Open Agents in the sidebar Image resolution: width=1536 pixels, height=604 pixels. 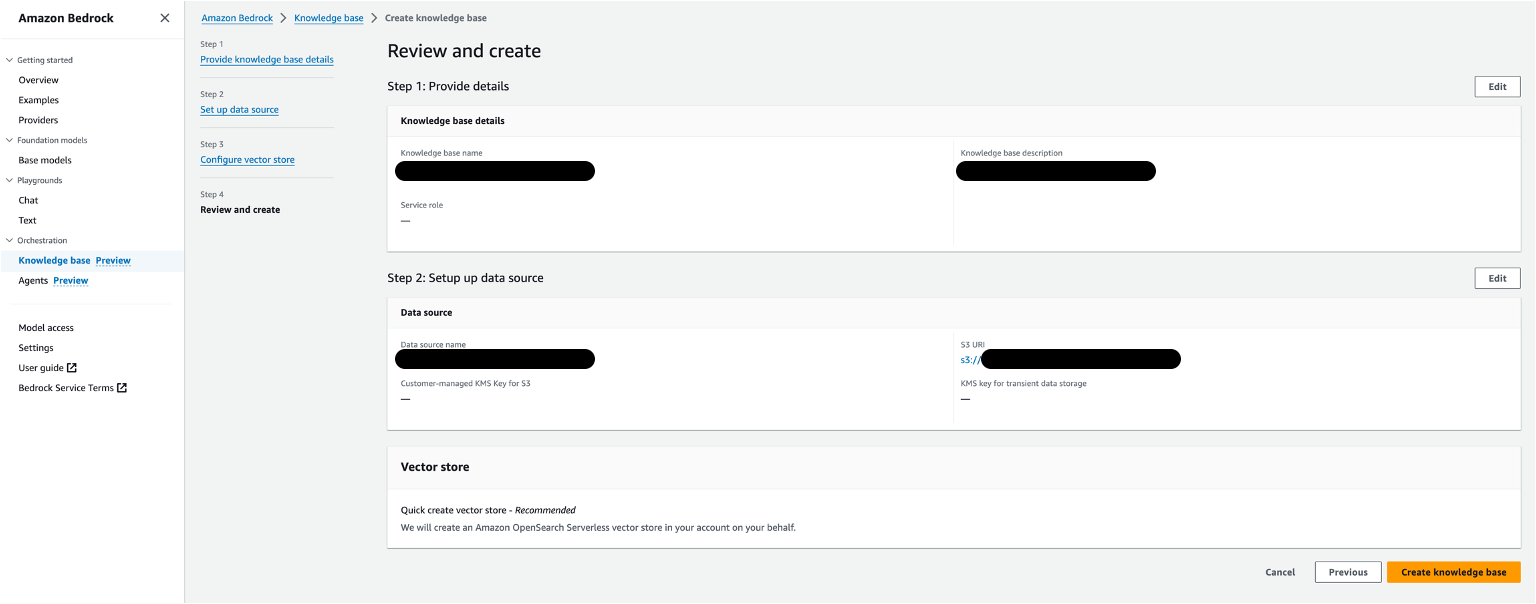[x=33, y=280]
